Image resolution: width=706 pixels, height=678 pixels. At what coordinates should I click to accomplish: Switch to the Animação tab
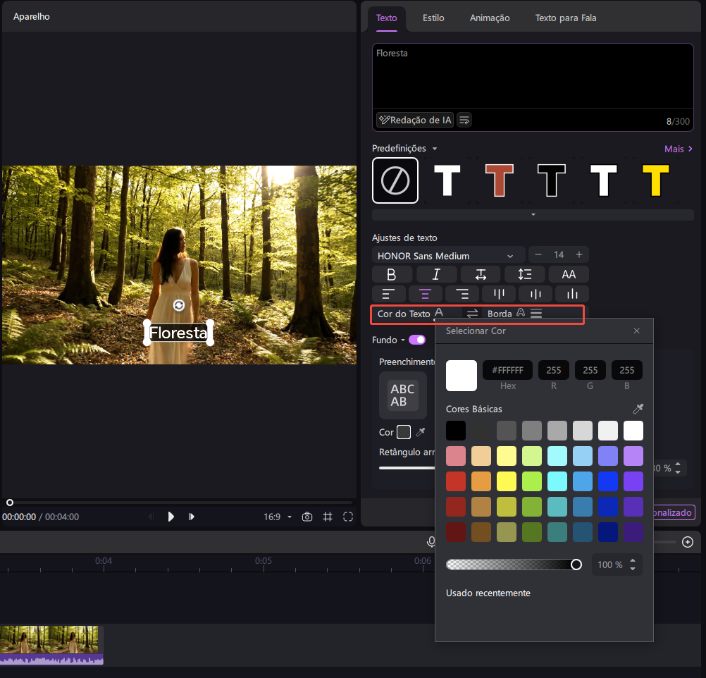[489, 18]
